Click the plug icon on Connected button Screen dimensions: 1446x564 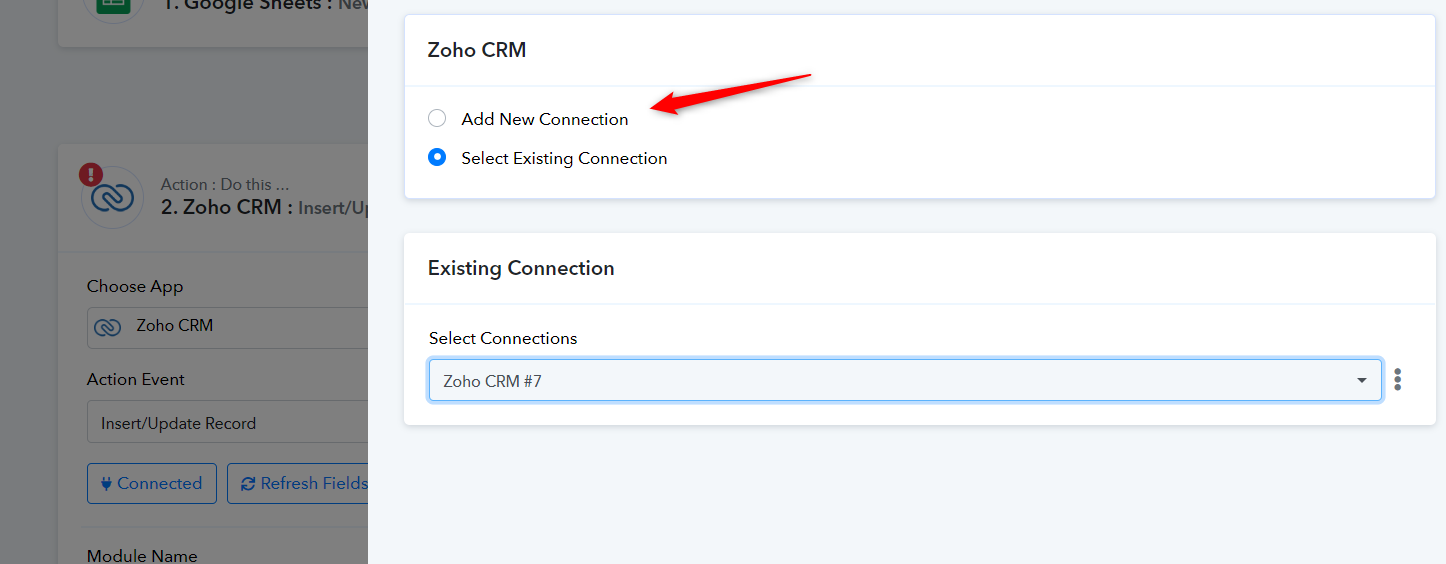(x=105, y=484)
